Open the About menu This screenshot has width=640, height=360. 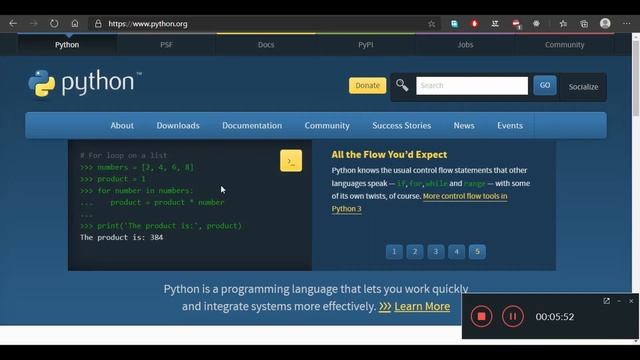click(x=122, y=126)
